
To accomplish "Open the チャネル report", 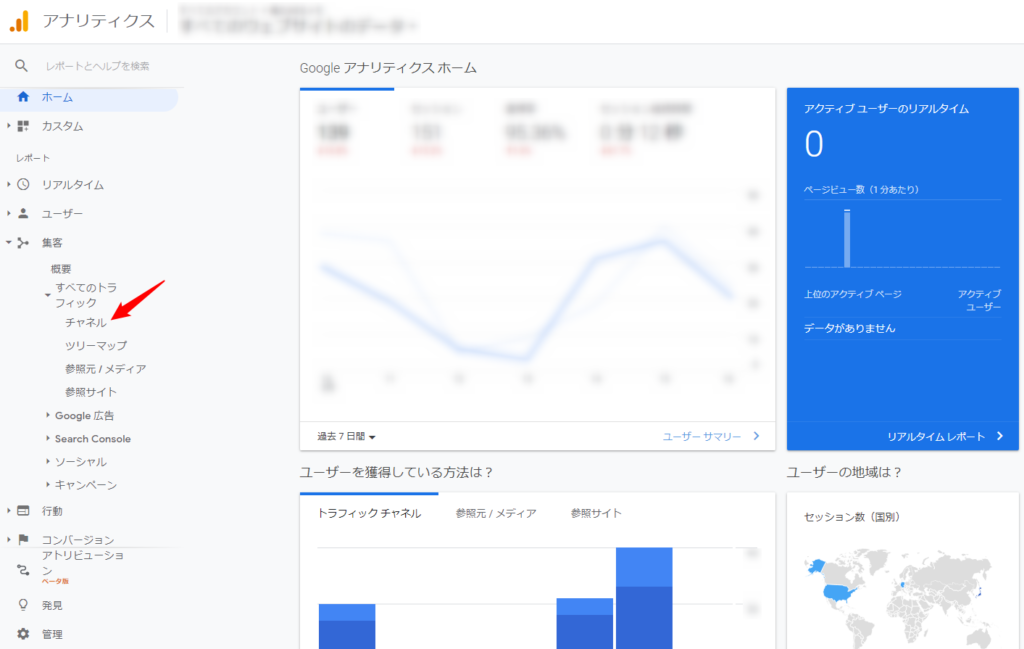I will (86, 323).
